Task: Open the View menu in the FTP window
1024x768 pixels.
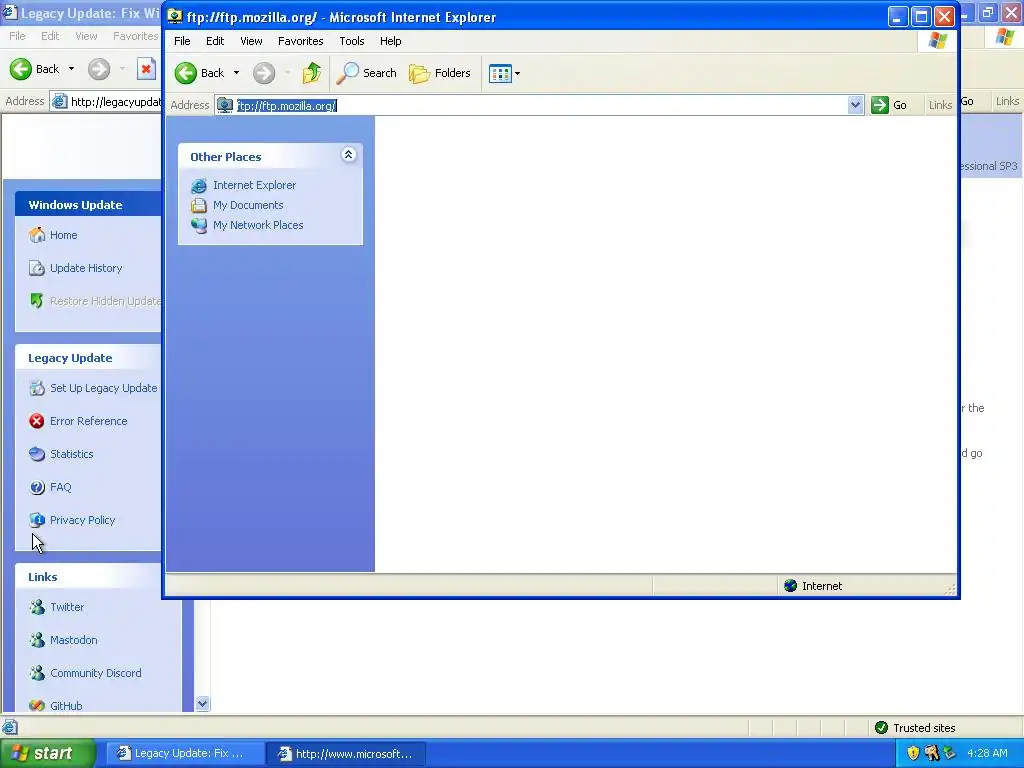Action: point(251,41)
